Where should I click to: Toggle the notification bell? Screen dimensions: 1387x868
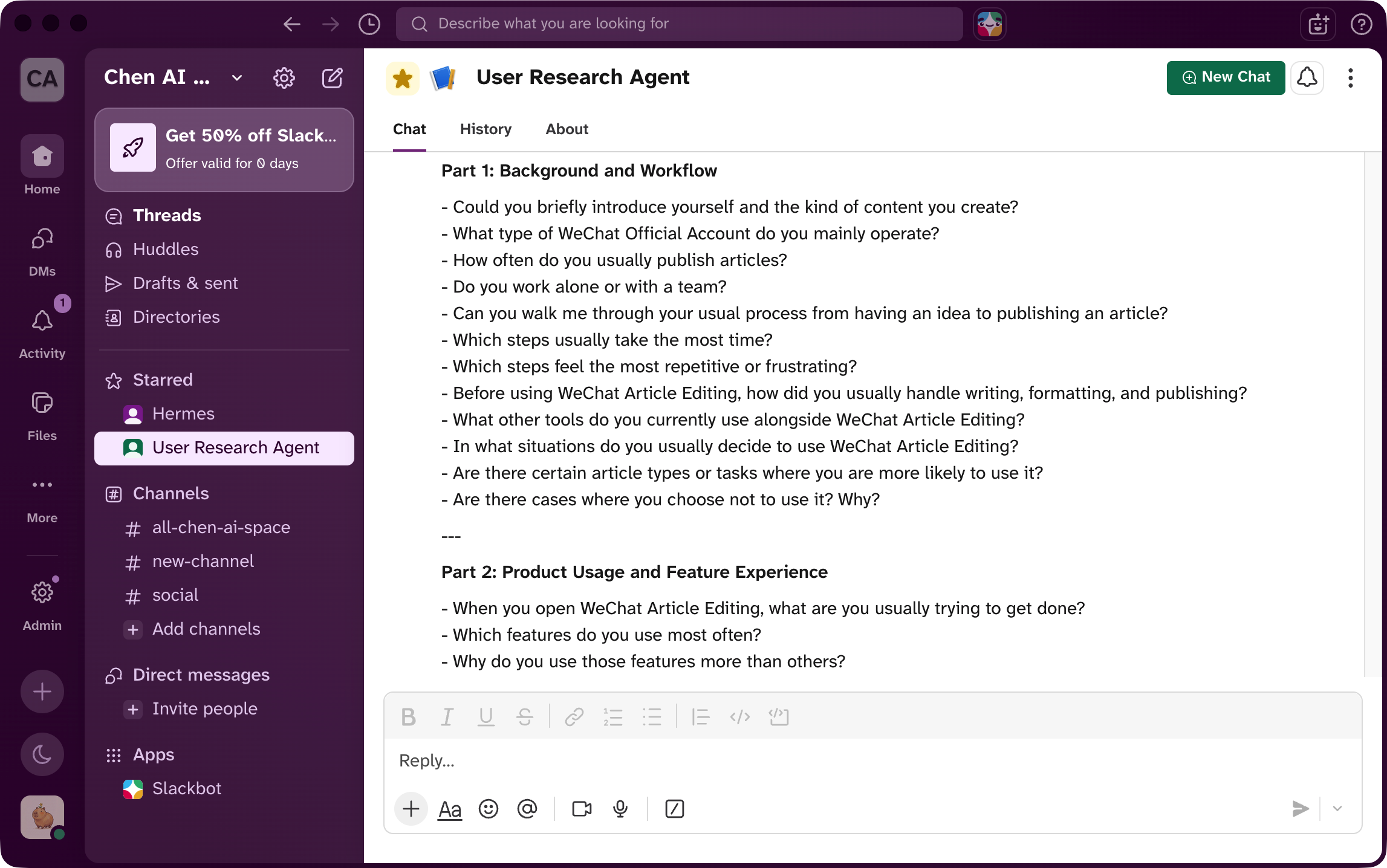[1307, 78]
